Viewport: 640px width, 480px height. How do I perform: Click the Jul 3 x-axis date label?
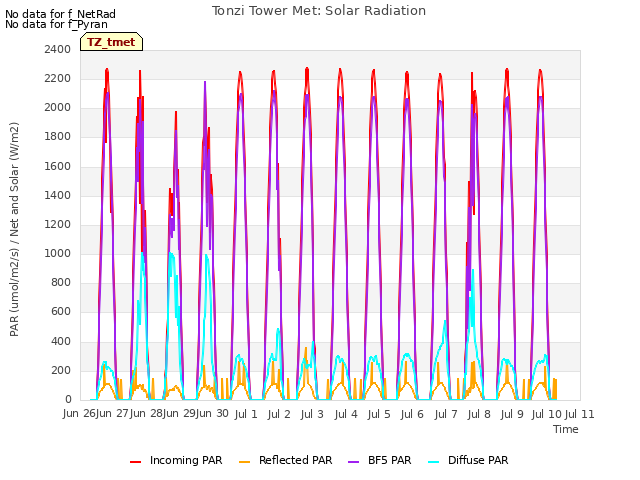[312, 414]
